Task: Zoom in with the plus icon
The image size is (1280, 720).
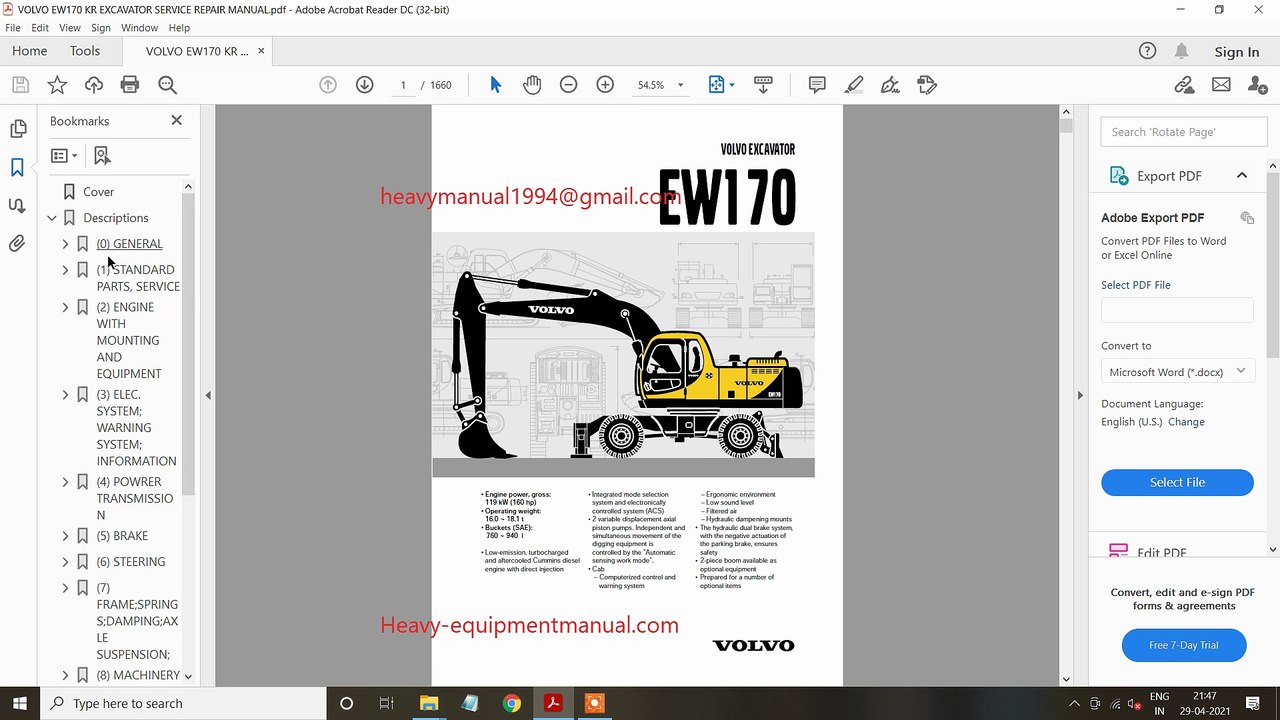Action: (605, 85)
